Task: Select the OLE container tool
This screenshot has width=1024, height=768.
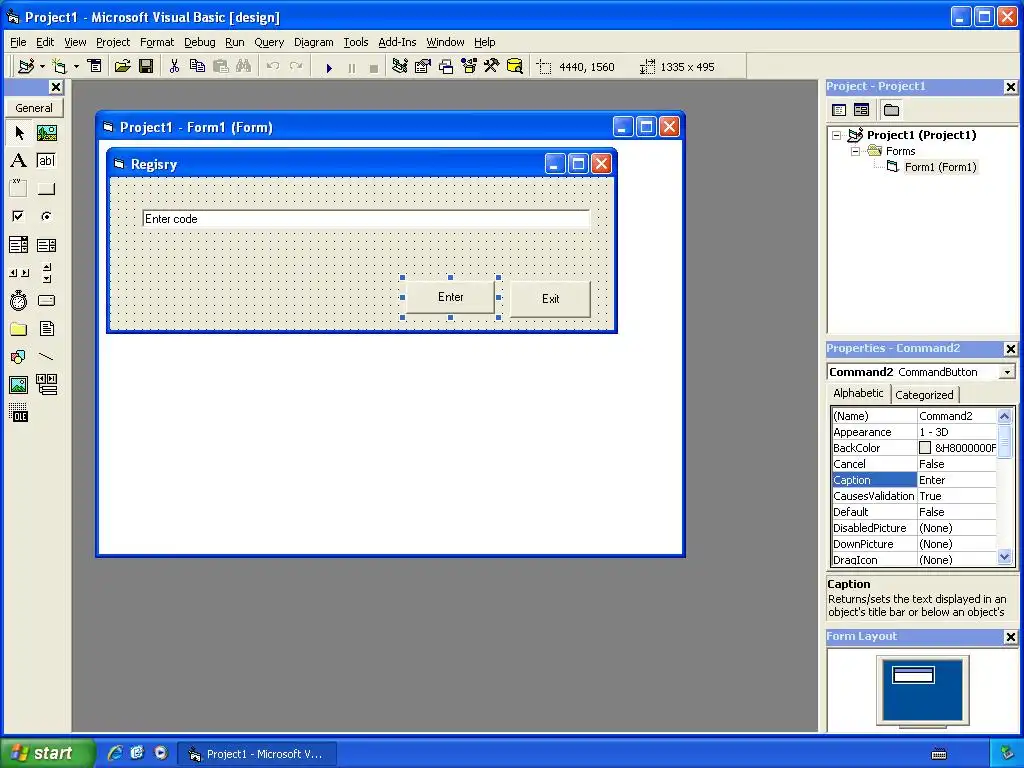Action: click(19, 413)
